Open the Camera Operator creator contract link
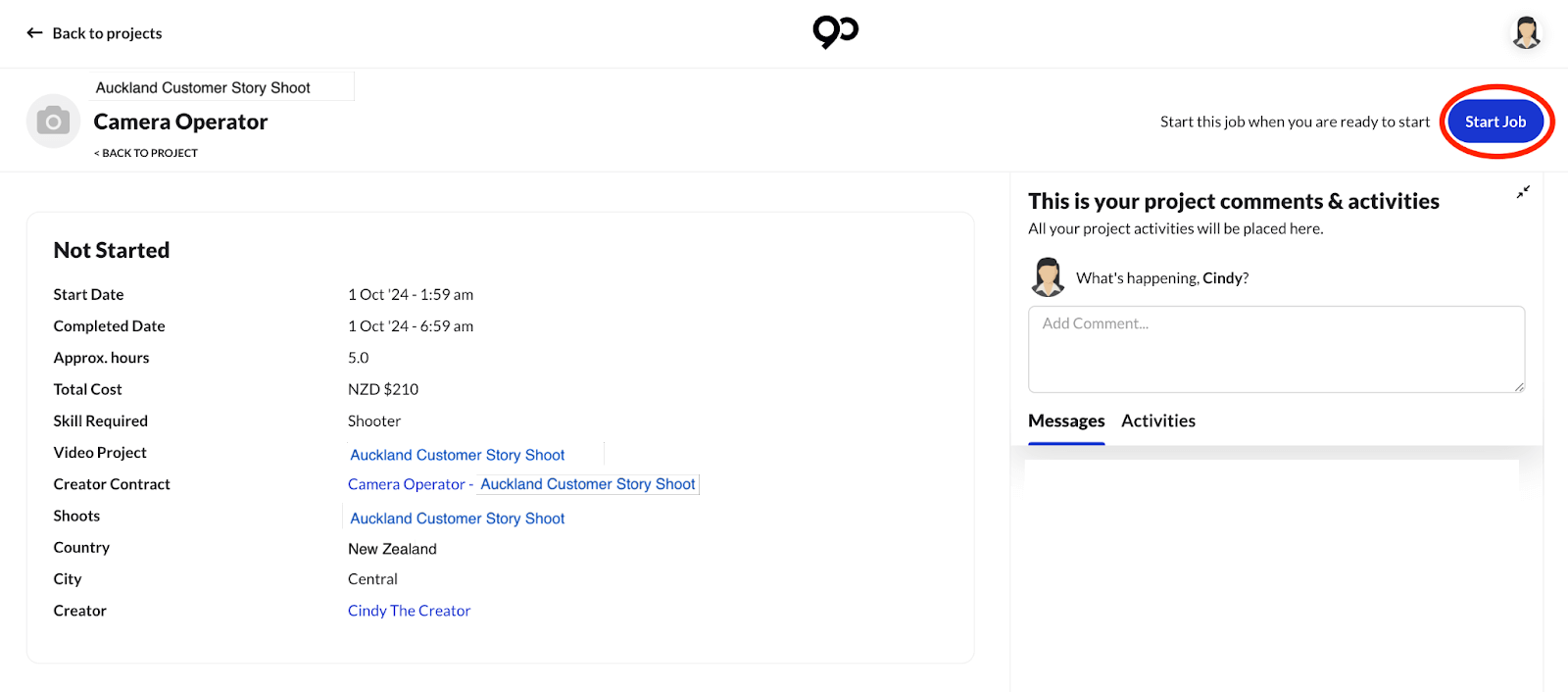The image size is (1568, 692). click(x=406, y=484)
